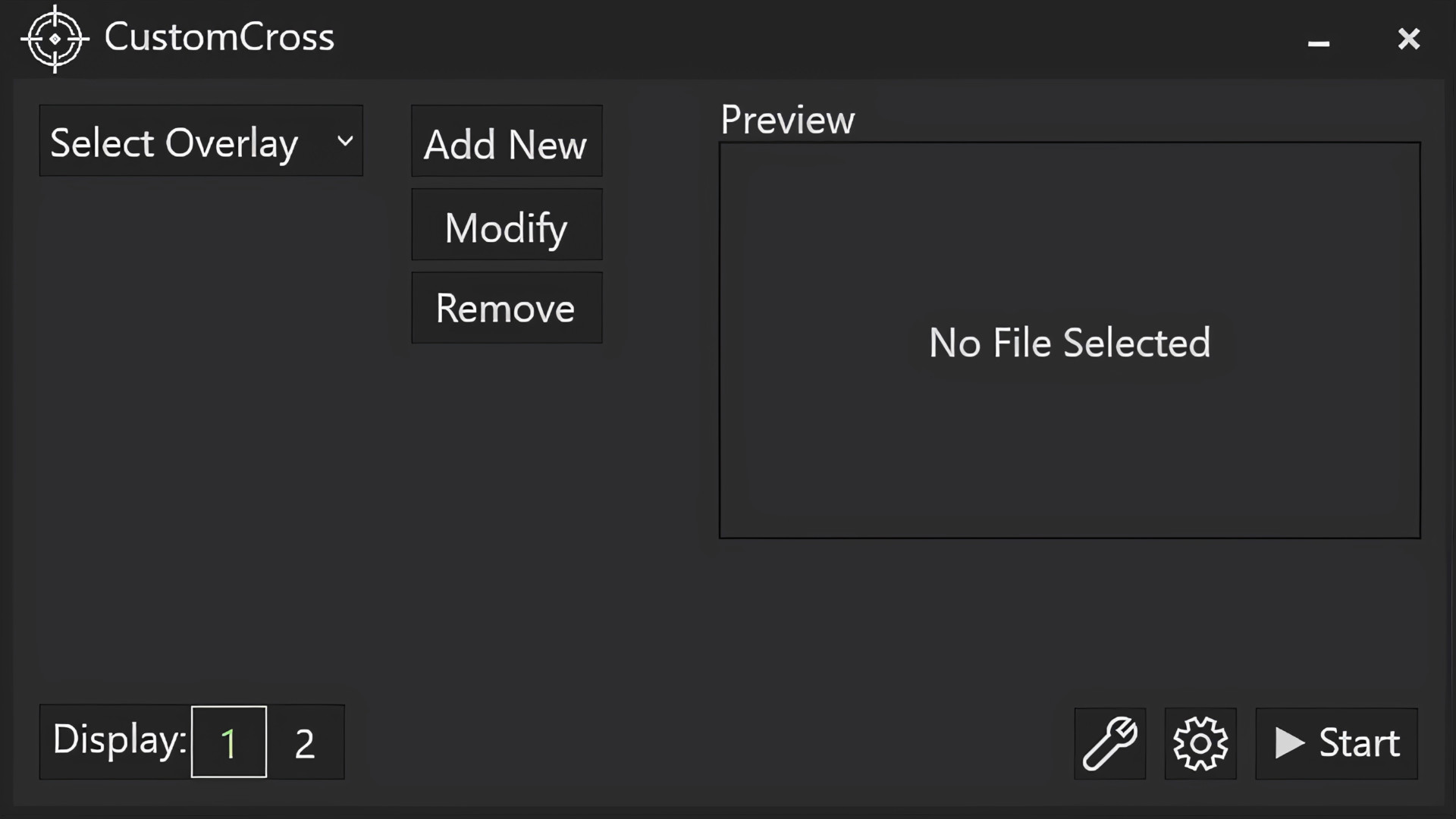
Task: Click the wrench icon in bottom toolbar
Action: tap(1109, 742)
